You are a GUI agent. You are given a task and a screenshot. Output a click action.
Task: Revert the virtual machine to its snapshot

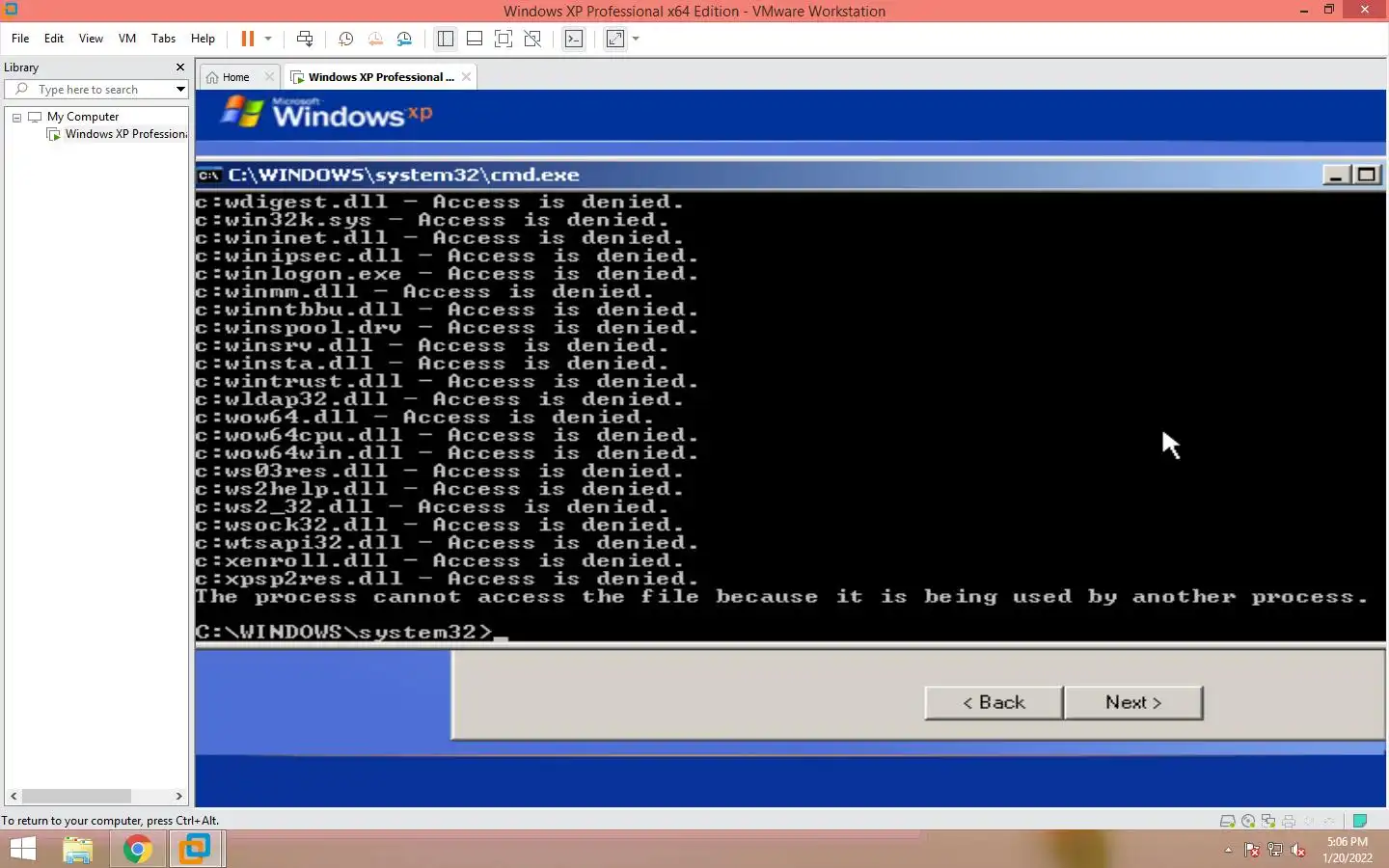[375, 39]
